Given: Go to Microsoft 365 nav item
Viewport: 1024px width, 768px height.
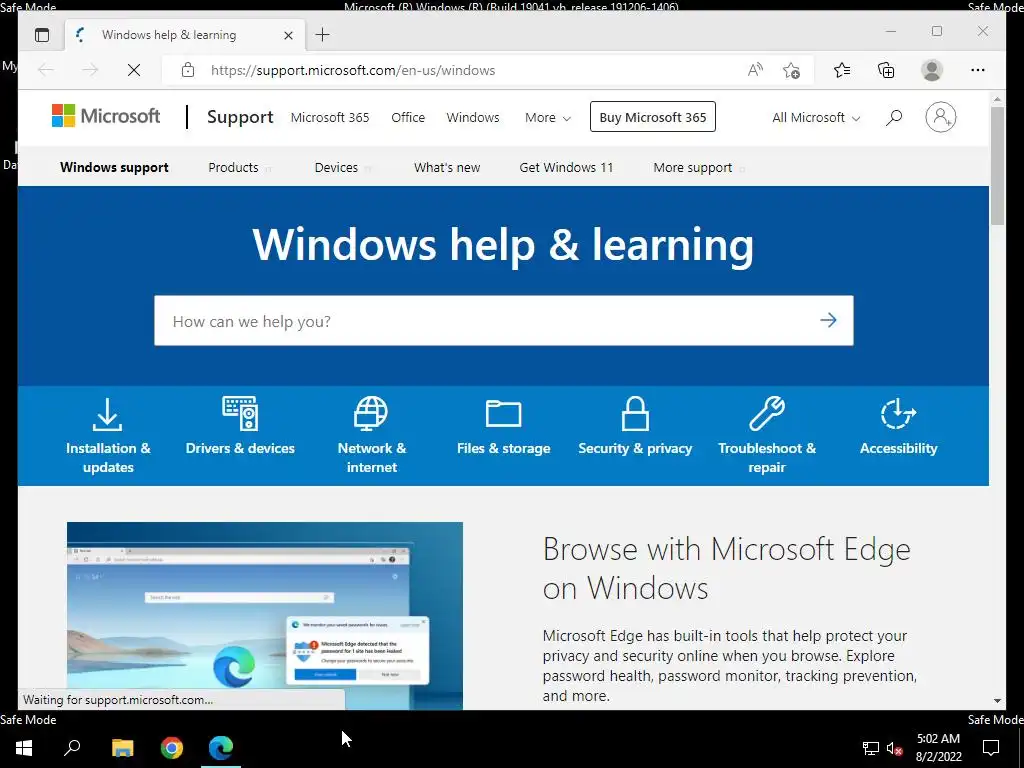Looking at the screenshot, I should 330,118.
